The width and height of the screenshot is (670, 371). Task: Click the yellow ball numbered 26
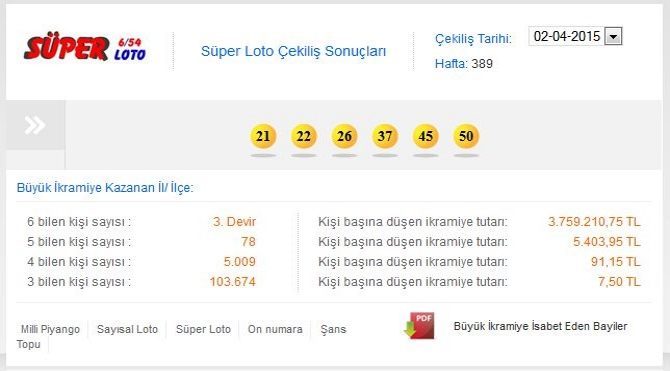point(344,136)
